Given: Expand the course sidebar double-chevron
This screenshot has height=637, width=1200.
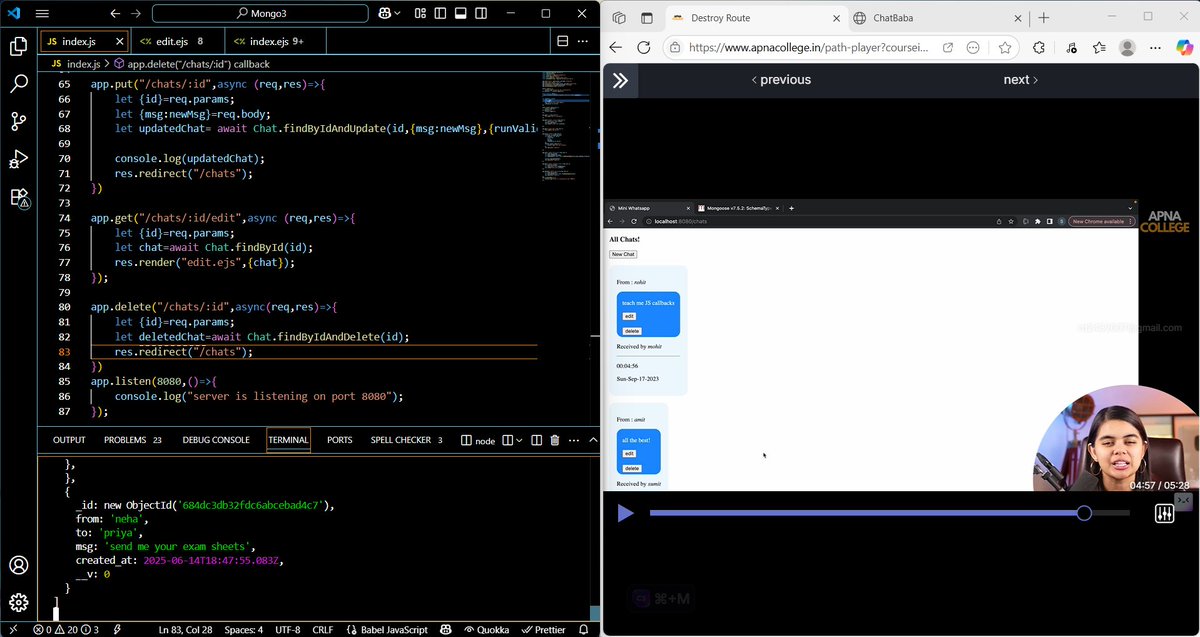Looking at the screenshot, I should coord(620,80).
